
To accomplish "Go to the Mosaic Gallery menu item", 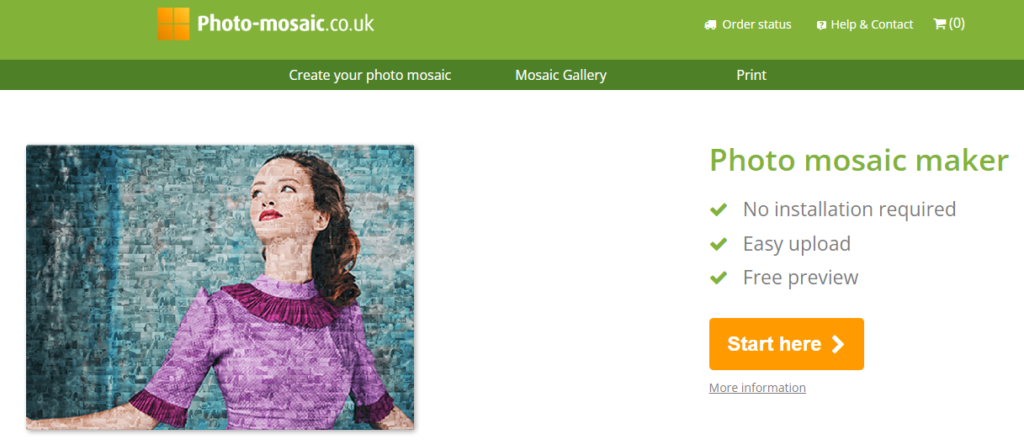I will click(561, 75).
